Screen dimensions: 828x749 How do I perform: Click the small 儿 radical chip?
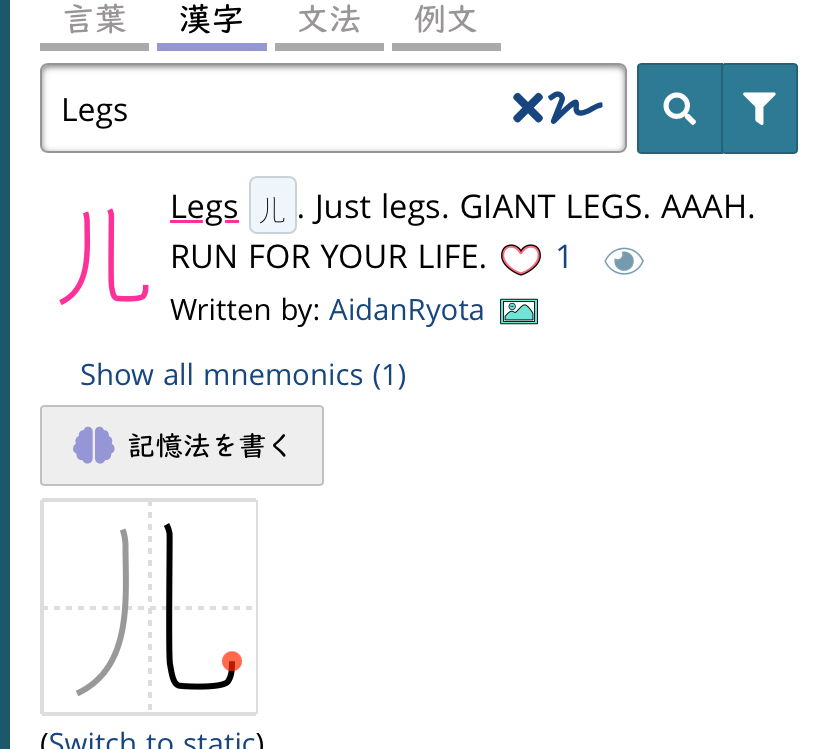[x=272, y=206]
